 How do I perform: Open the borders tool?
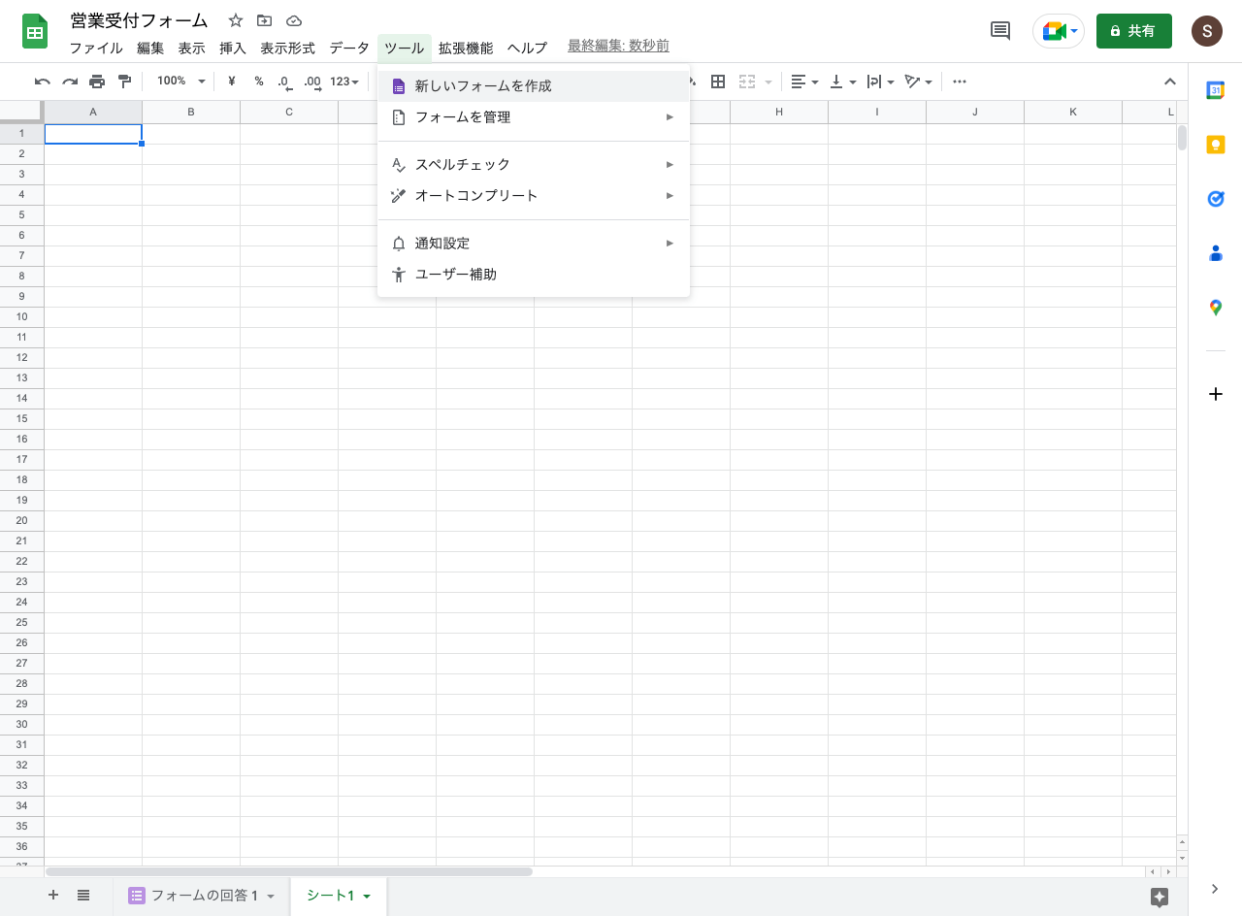tap(718, 81)
